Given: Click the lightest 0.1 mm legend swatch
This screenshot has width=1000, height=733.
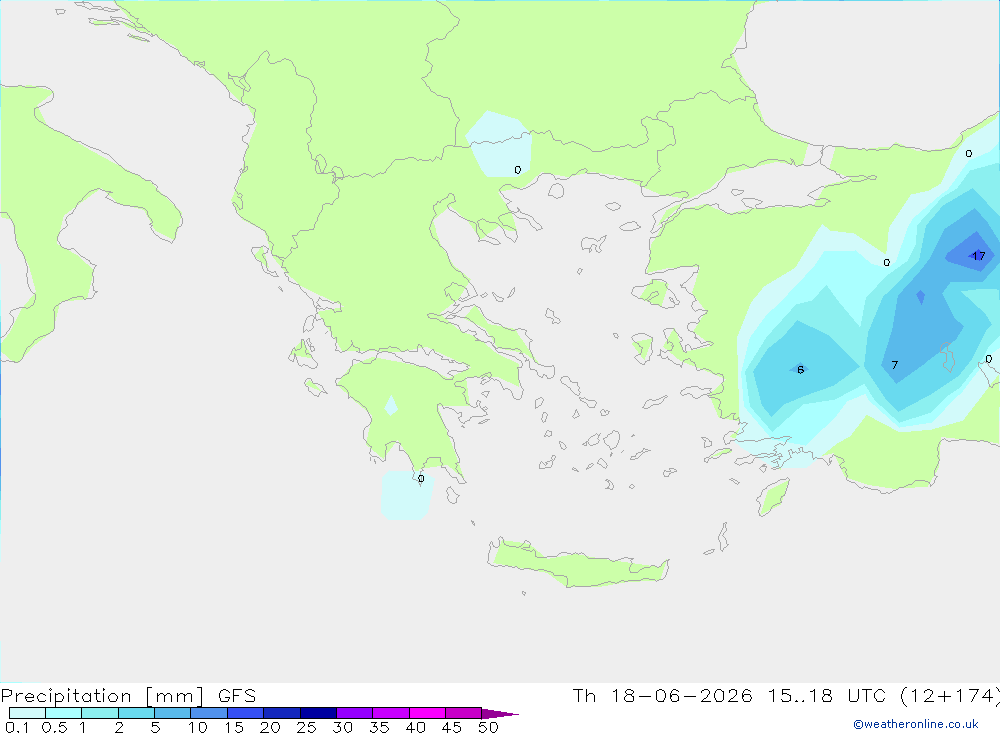Looking at the screenshot, I should pos(27,713).
